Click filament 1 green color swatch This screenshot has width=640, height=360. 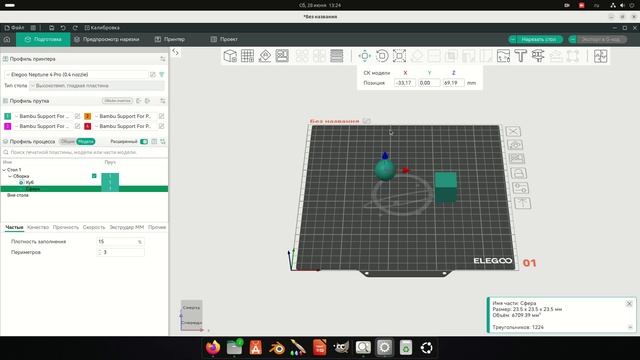[7, 116]
